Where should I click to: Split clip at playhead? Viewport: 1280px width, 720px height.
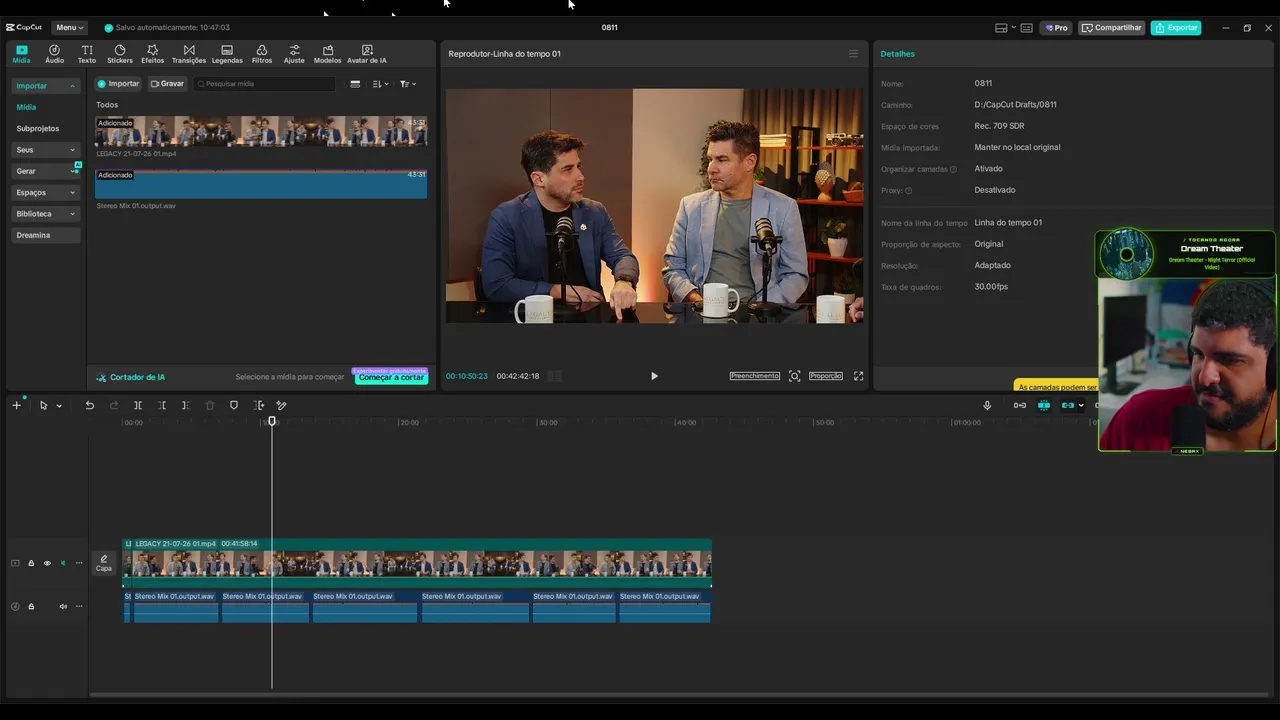[138, 405]
